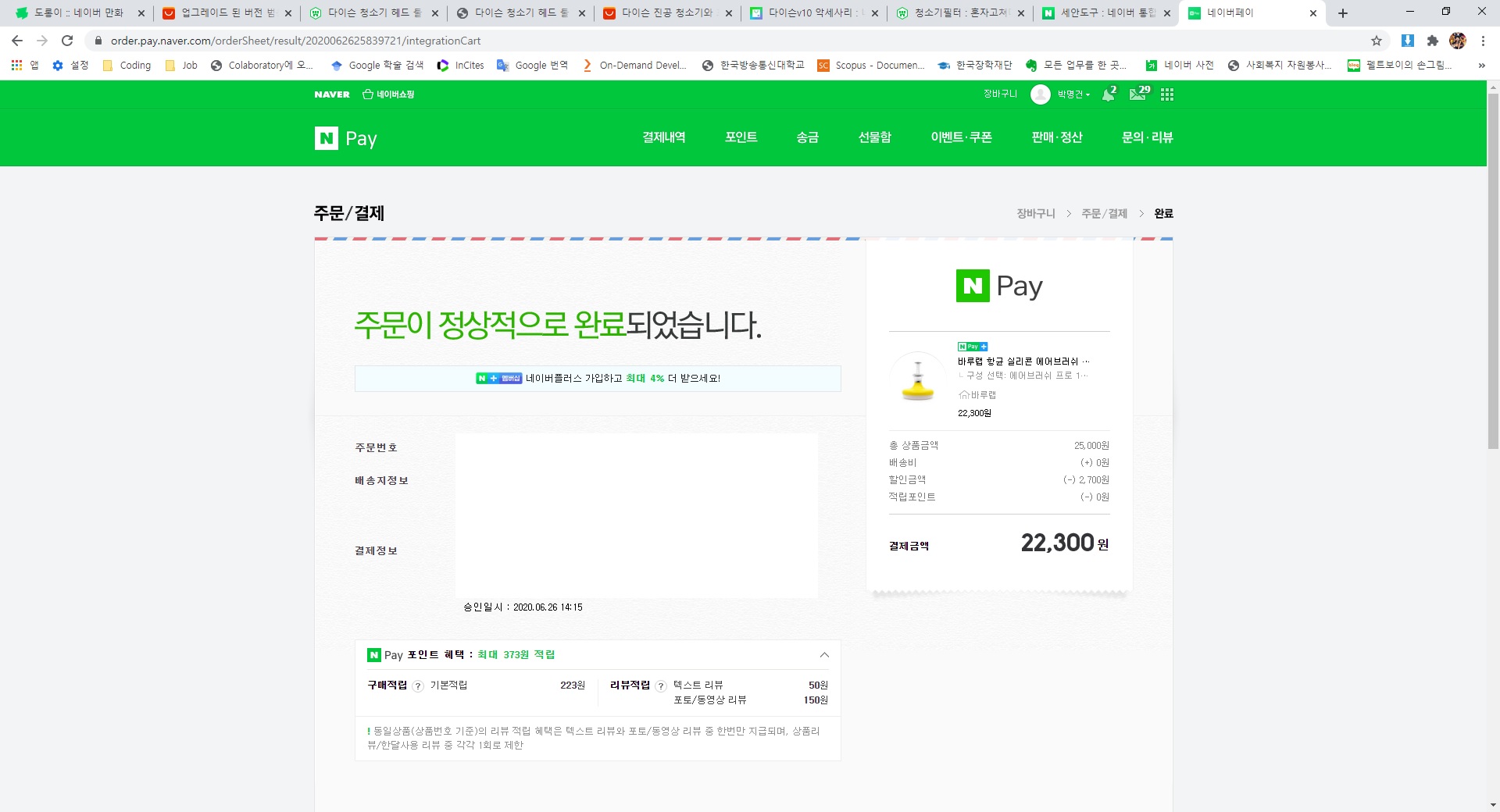This screenshot has width=1500, height=812.
Task: Open the 비루랩 향균 실리콘 에어브러쉬 product link
Action: [1023, 361]
